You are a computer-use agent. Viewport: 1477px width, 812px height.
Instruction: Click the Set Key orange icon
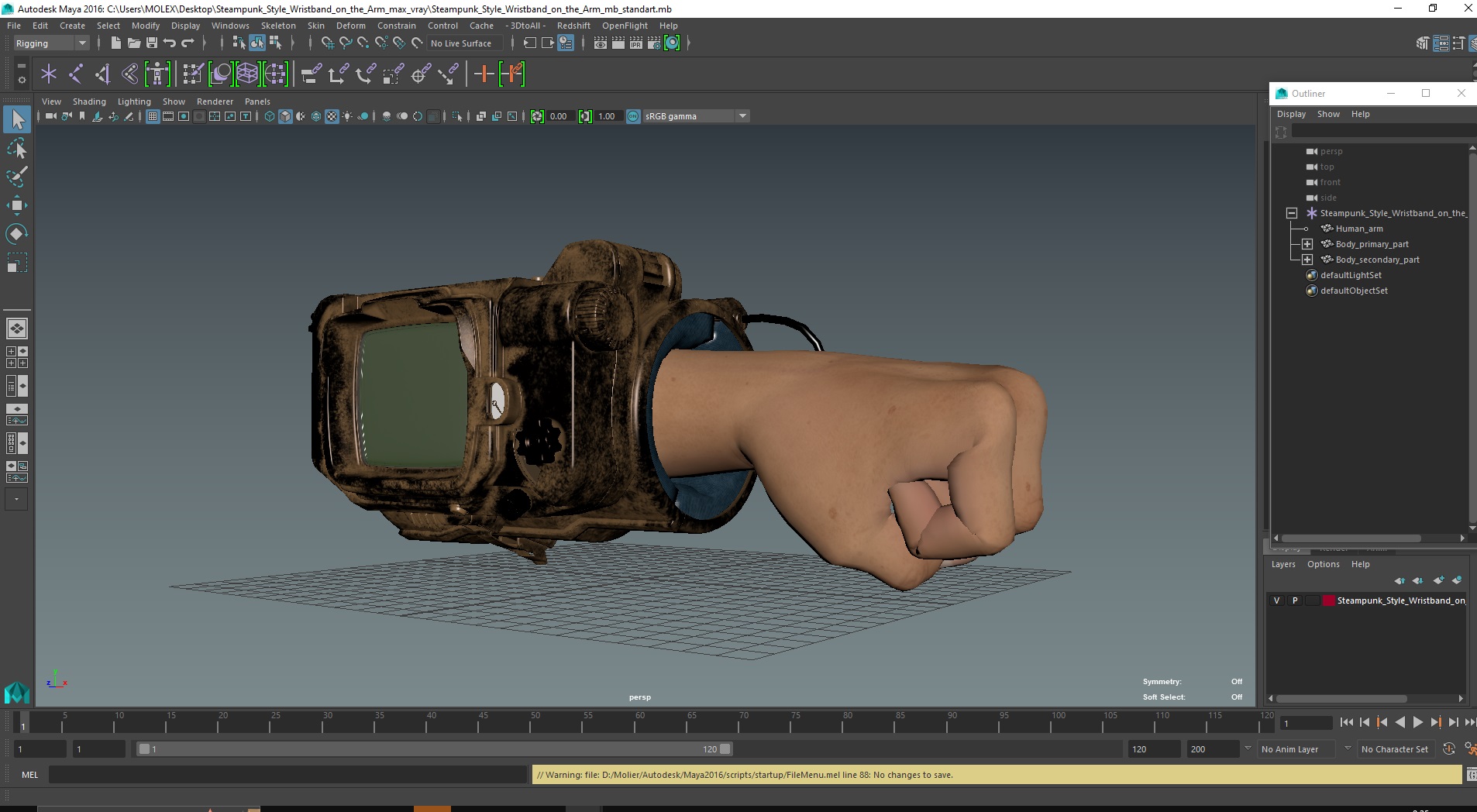click(484, 74)
